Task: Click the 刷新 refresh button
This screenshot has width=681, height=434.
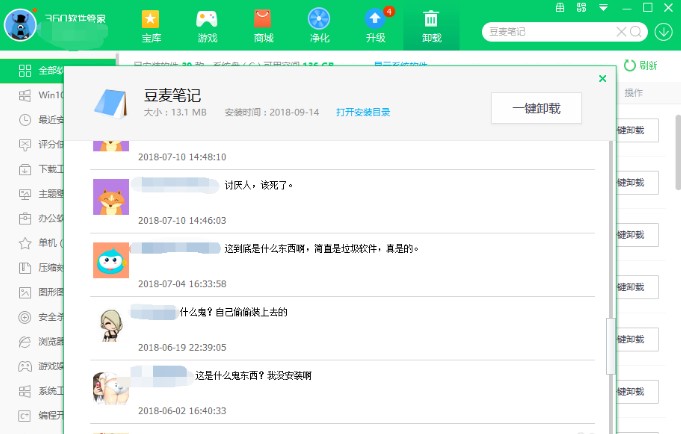Action: tap(641, 66)
